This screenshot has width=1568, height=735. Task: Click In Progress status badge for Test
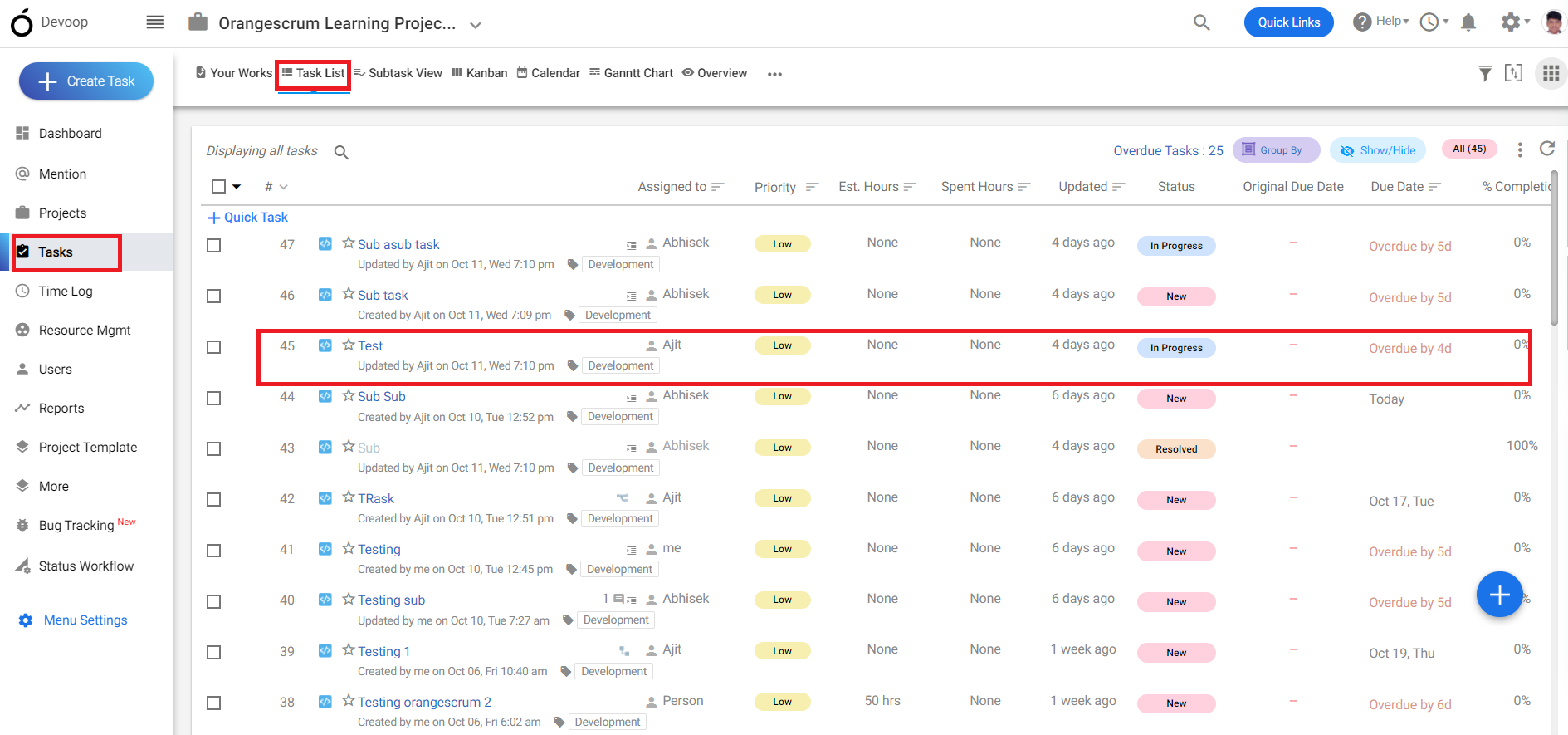(x=1176, y=348)
